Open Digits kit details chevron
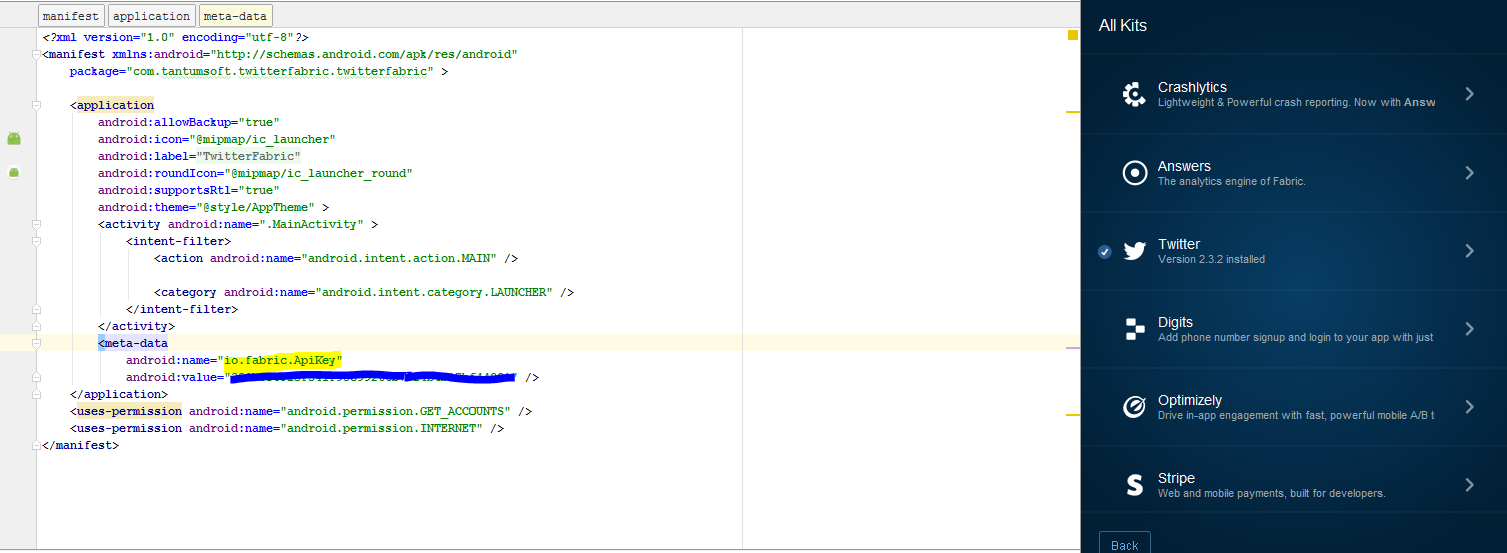 tap(1469, 328)
